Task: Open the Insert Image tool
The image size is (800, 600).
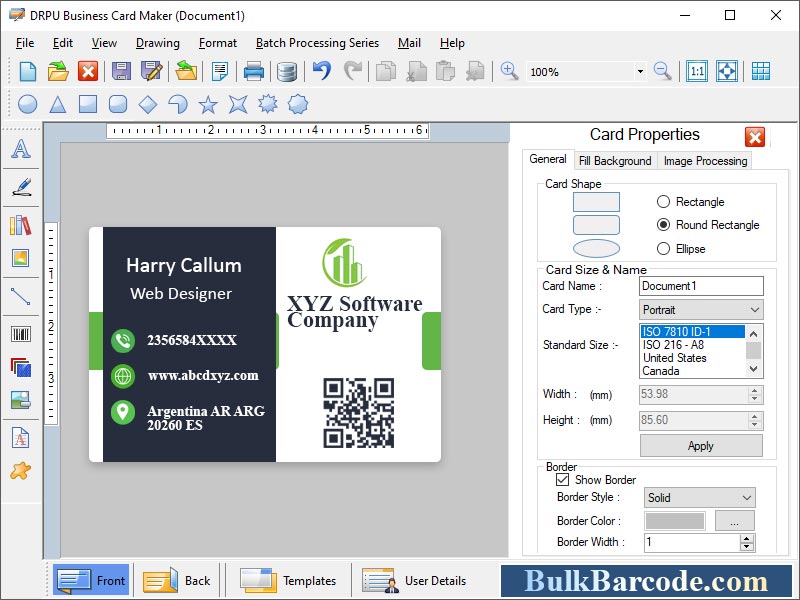Action: coord(22,258)
